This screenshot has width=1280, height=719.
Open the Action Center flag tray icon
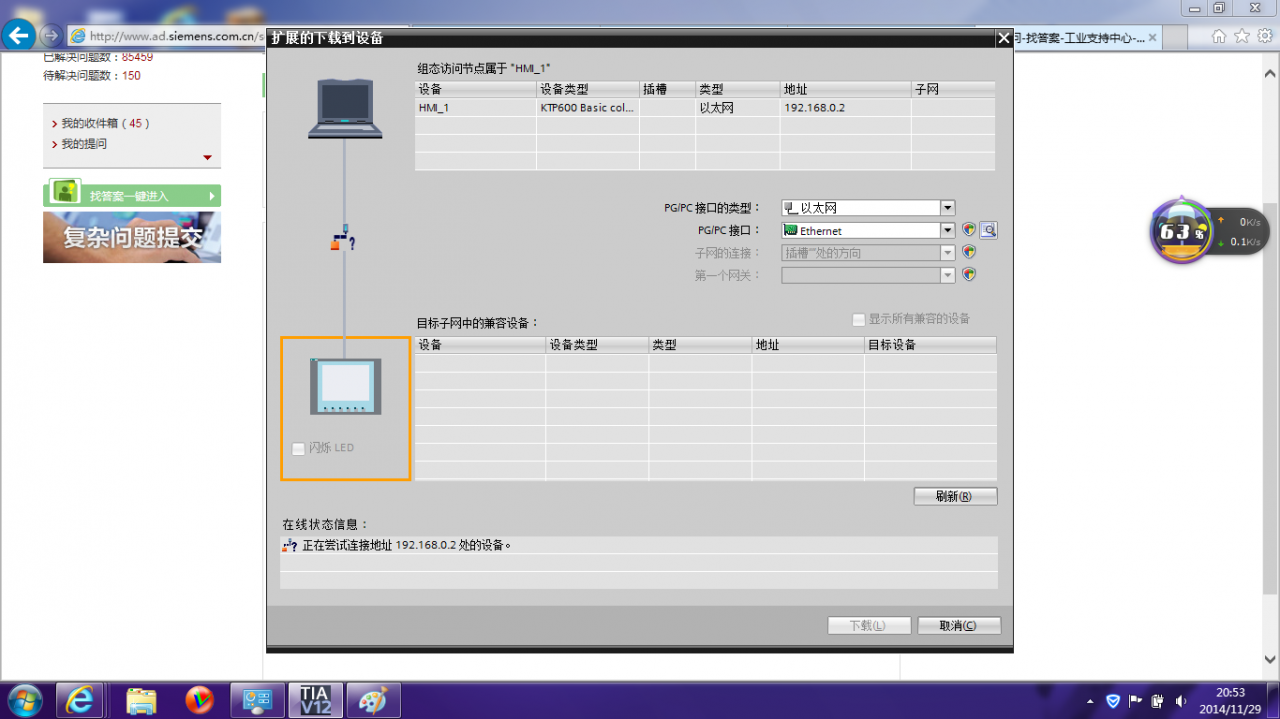pyautogui.click(x=1135, y=701)
